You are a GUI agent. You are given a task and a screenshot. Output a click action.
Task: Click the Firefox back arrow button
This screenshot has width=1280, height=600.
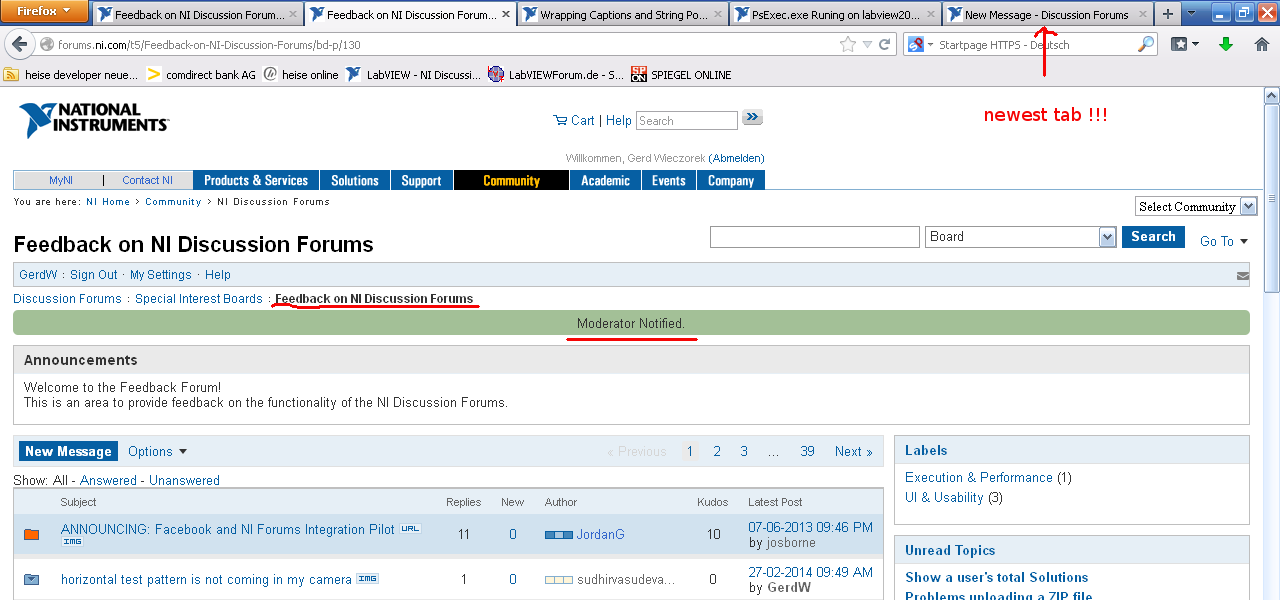click(x=19, y=44)
